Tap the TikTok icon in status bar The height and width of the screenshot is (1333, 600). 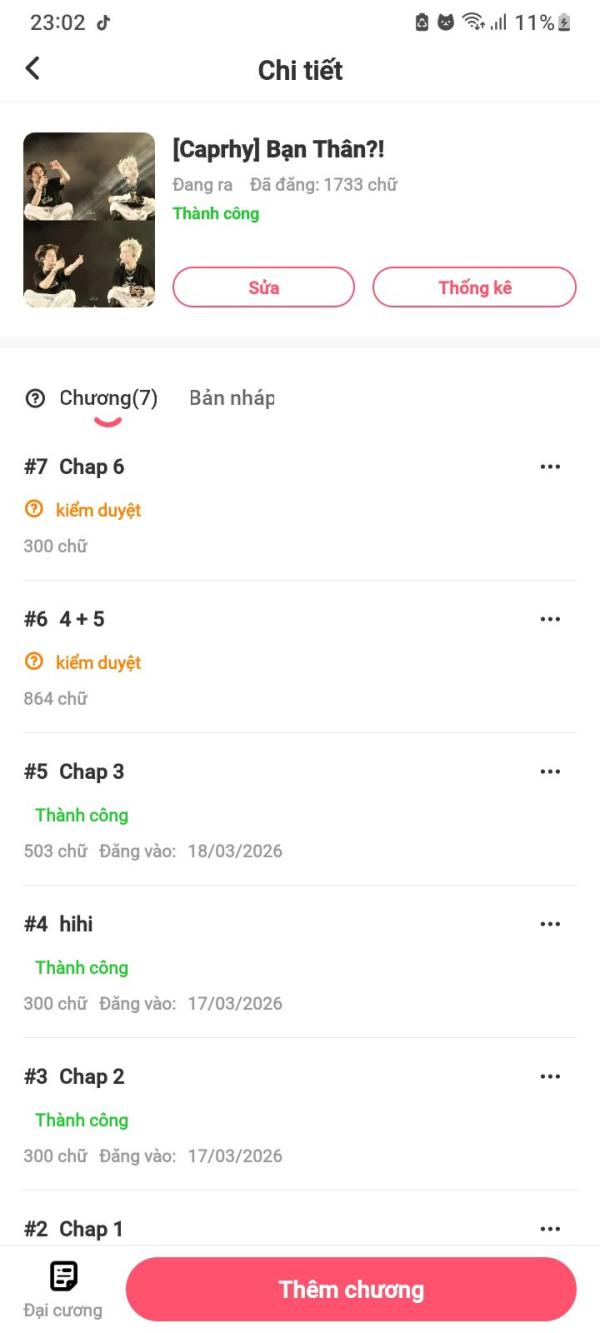pyautogui.click(x=103, y=23)
